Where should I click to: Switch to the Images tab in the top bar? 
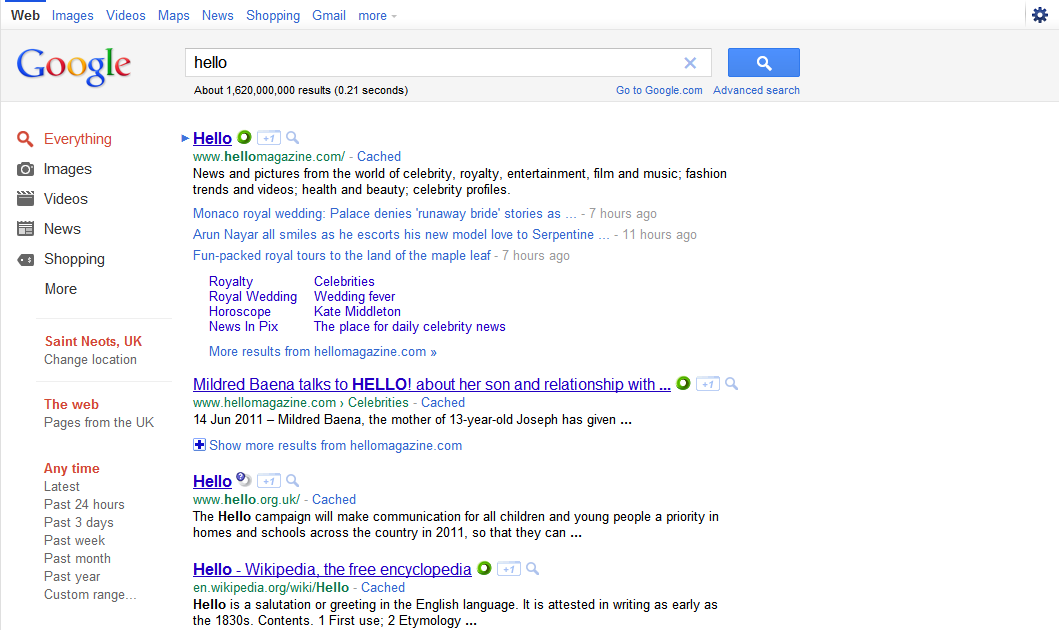coord(72,16)
